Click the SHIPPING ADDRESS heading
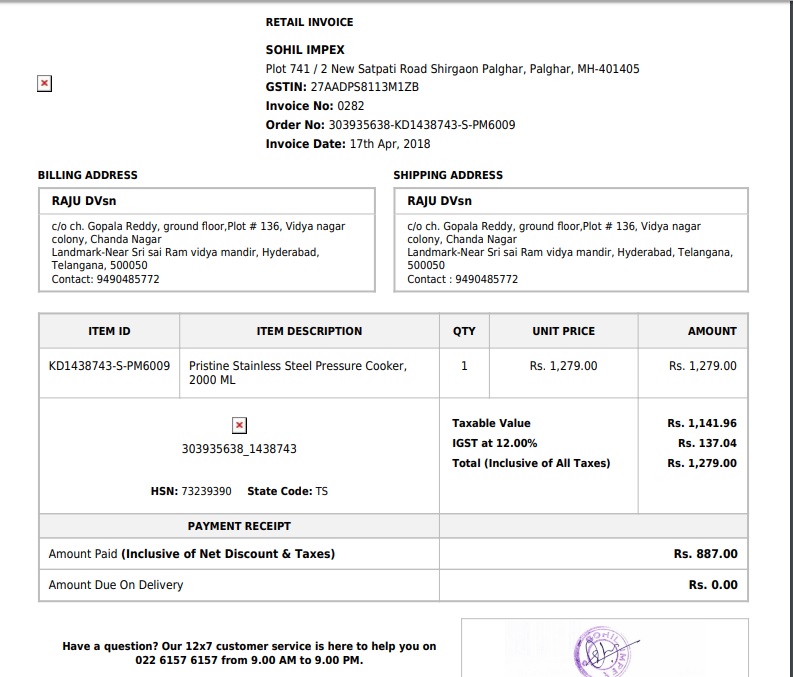This screenshot has width=793, height=677. coord(448,175)
